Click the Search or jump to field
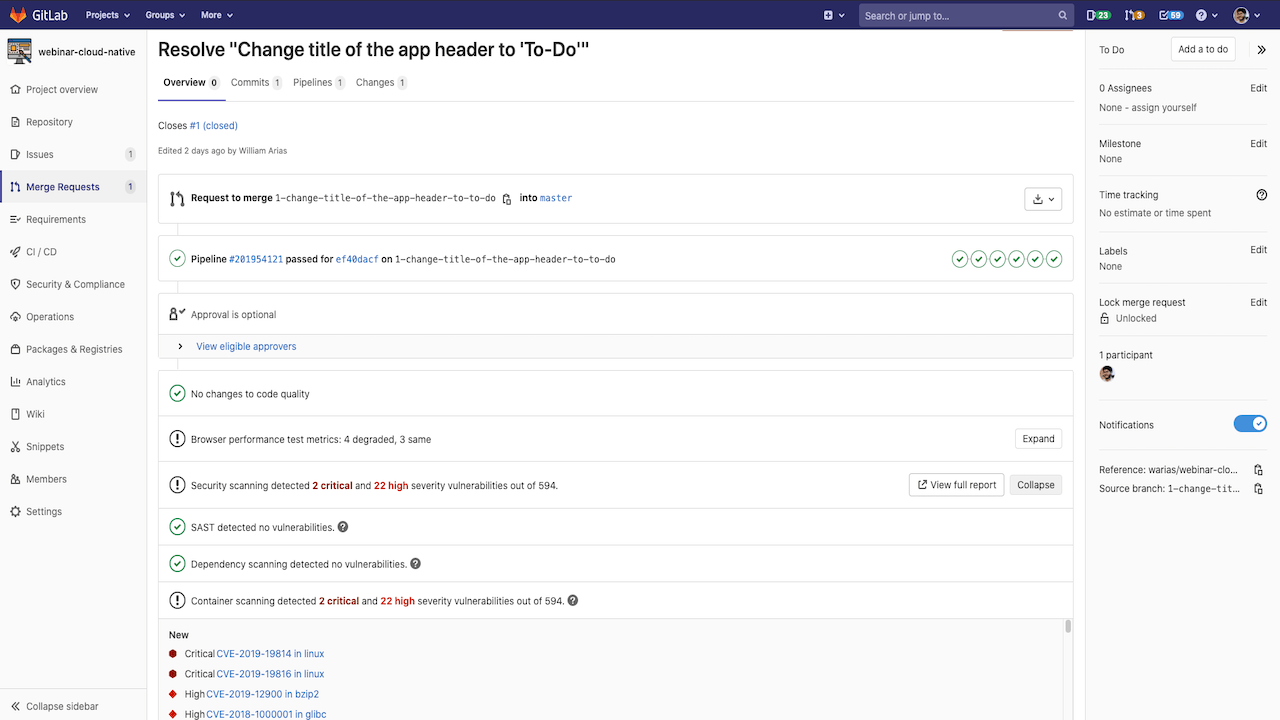Viewport: 1280px width, 720px height. tap(958, 15)
